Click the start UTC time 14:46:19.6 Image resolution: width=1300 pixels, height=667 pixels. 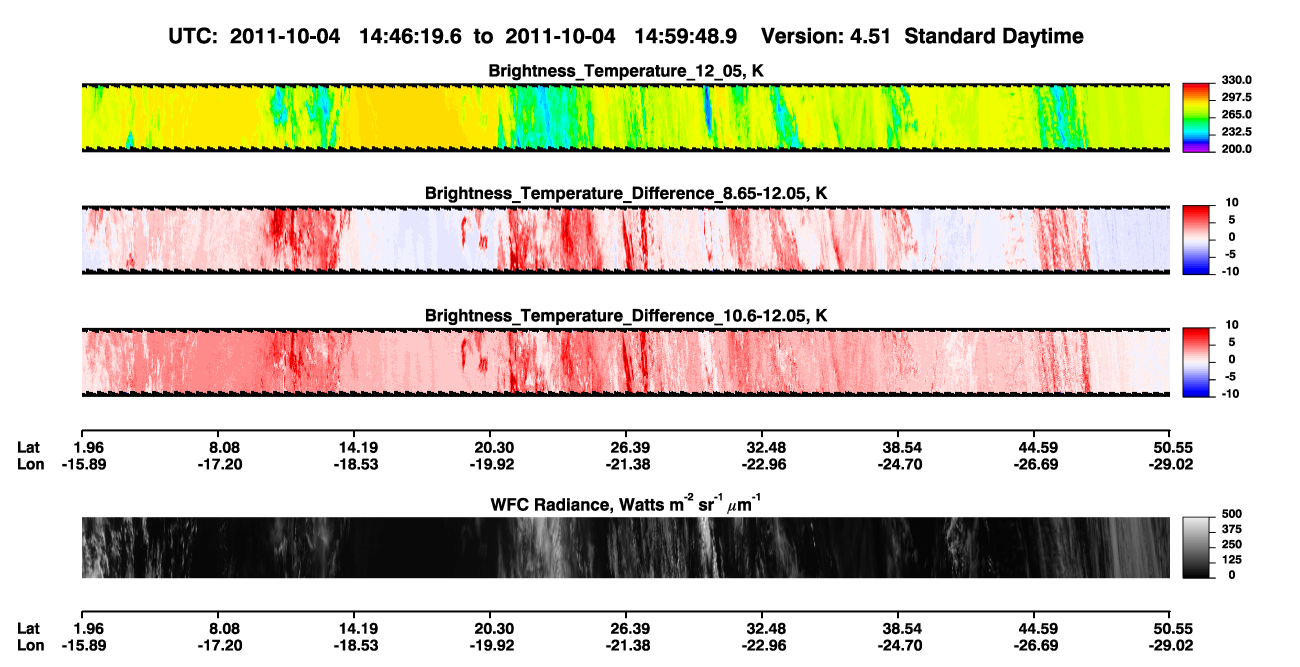411,36
